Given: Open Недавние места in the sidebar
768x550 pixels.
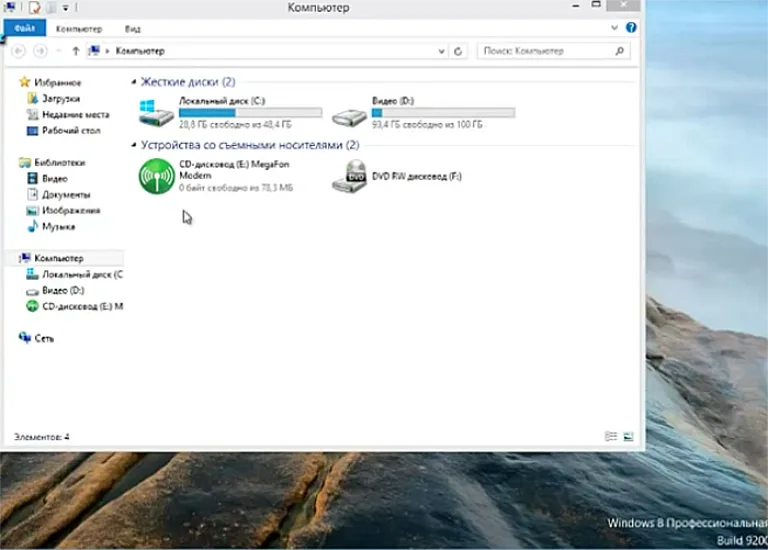Looking at the screenshot, I should pos(75,115).
